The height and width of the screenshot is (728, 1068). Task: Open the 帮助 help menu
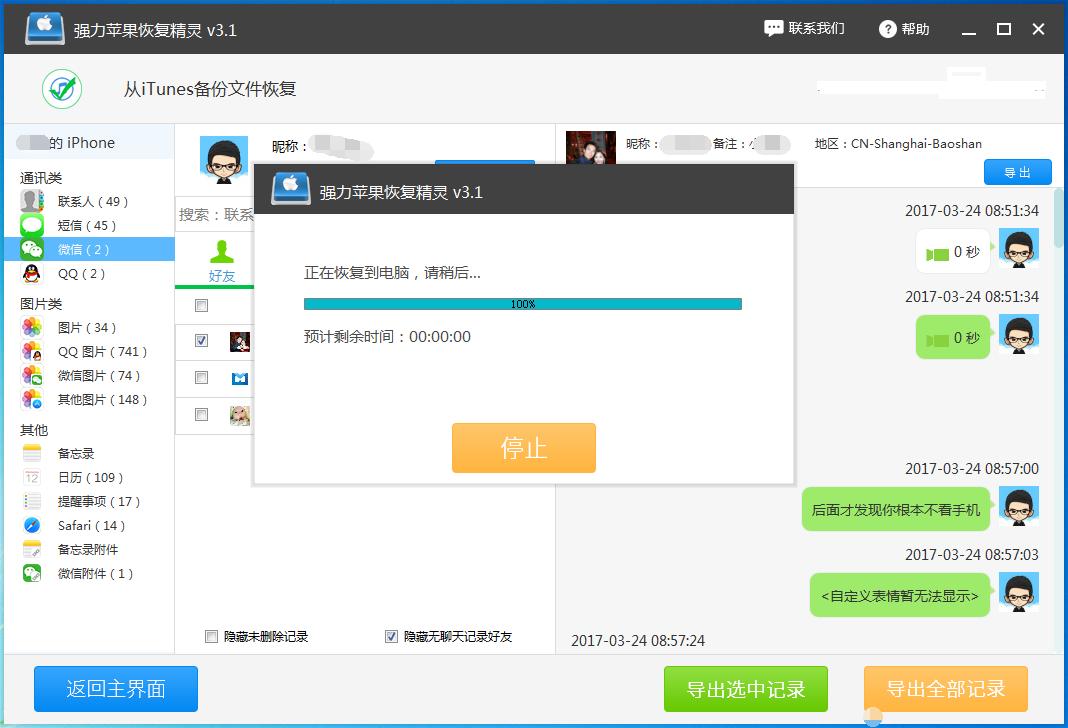coord(902,28)
